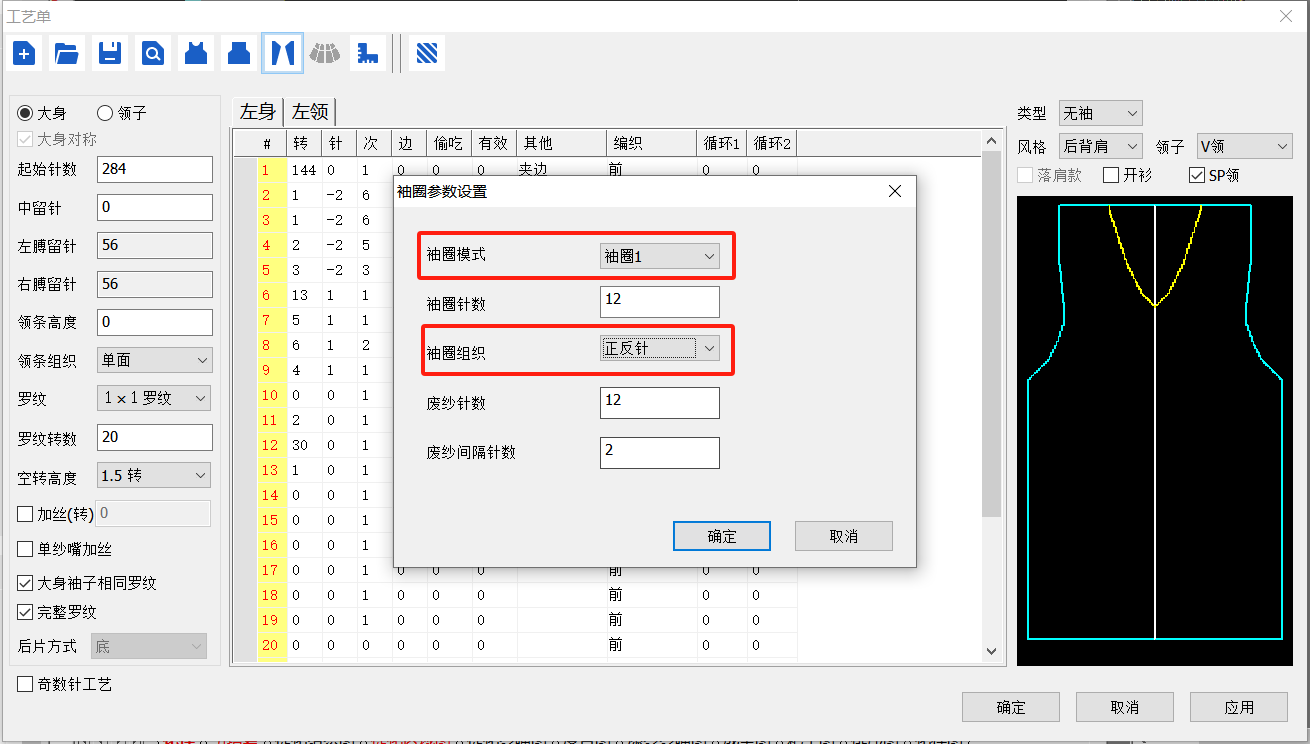This screenshot has width=1310, height=744.
Task: Click the 袖圈针数 input field
Action: (x=660, y=302)
